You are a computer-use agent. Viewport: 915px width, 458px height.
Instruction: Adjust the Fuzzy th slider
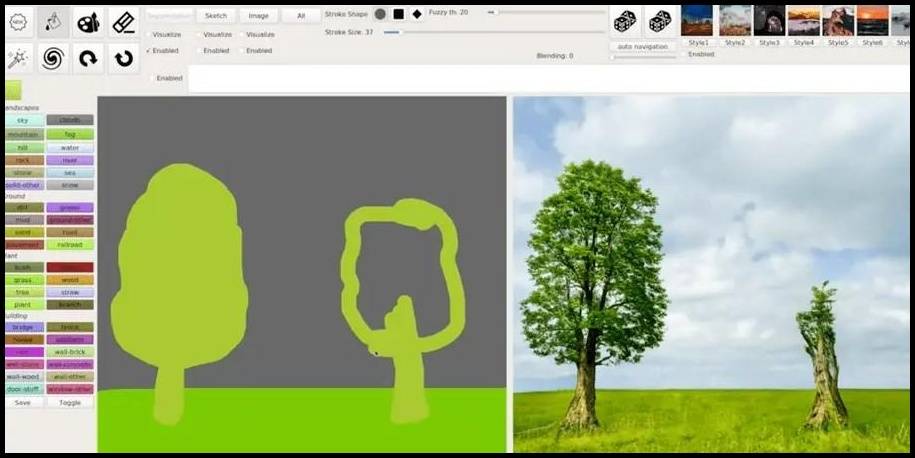(546, 12)
